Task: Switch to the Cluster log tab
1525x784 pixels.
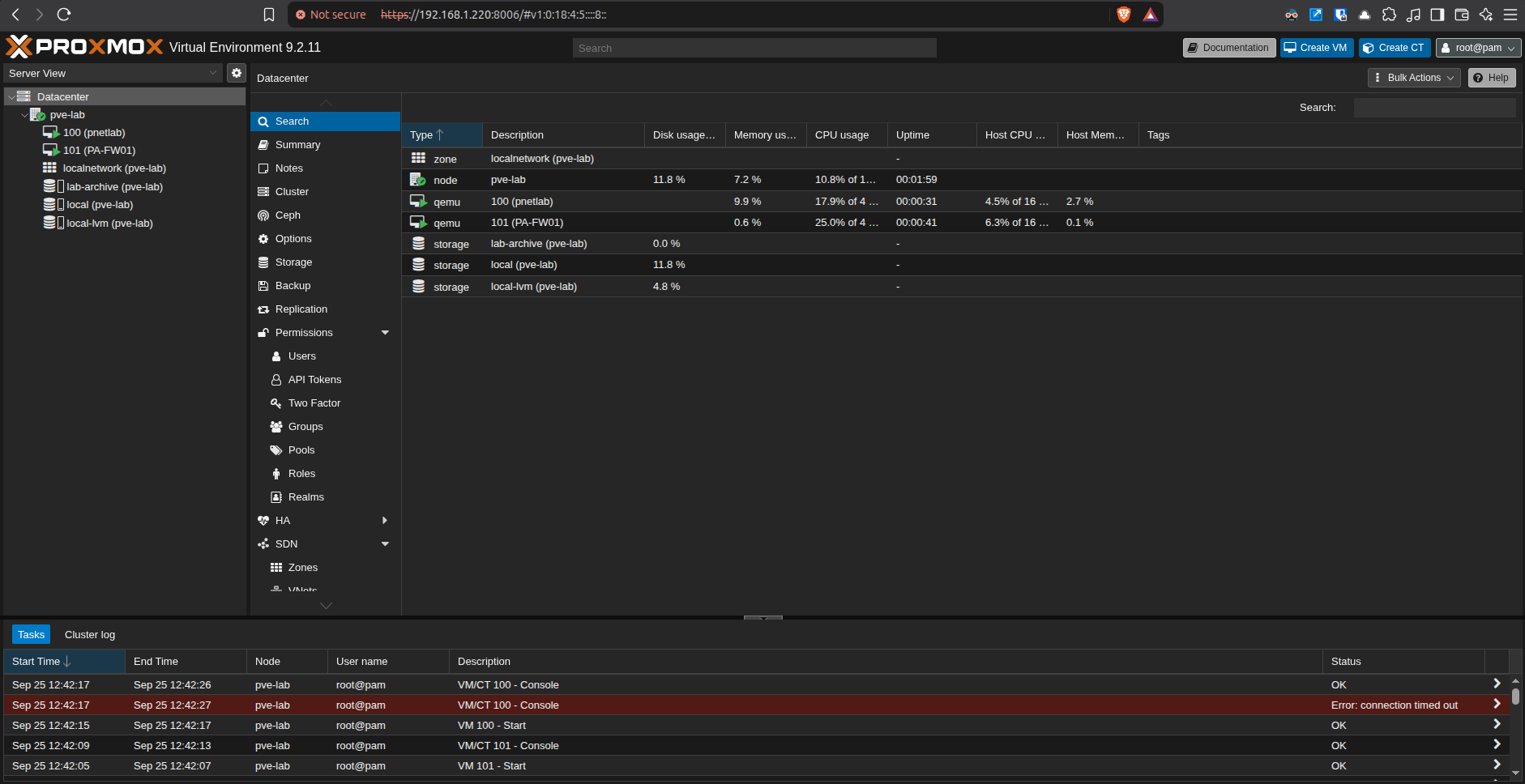Action: [x=90, y=635]
